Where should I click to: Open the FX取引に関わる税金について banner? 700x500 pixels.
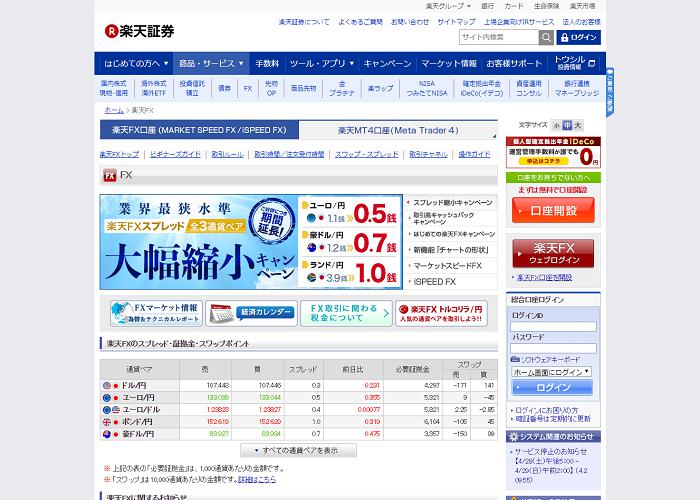[x=346, y=313]
